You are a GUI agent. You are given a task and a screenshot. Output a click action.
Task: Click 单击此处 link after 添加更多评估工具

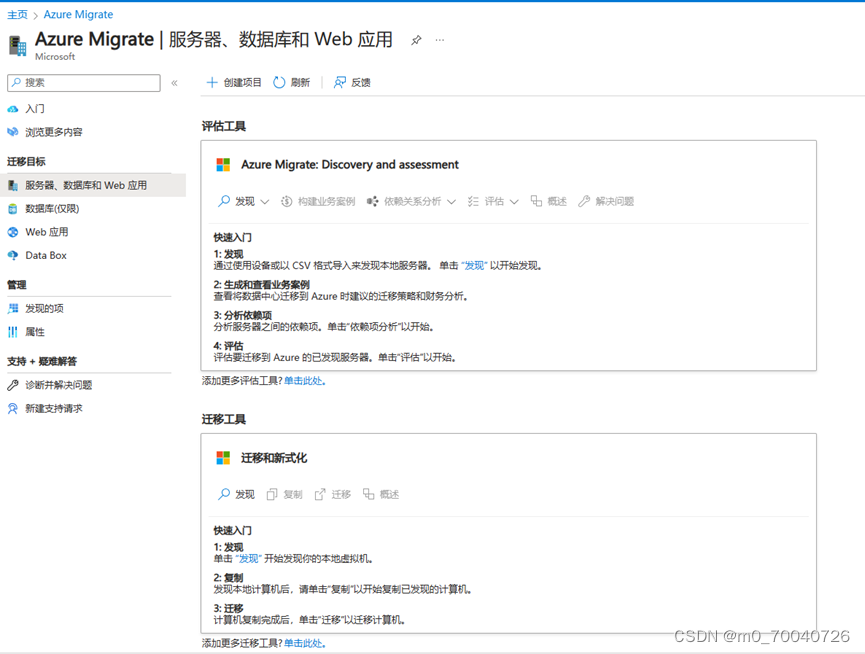click(x=303, y=380)
